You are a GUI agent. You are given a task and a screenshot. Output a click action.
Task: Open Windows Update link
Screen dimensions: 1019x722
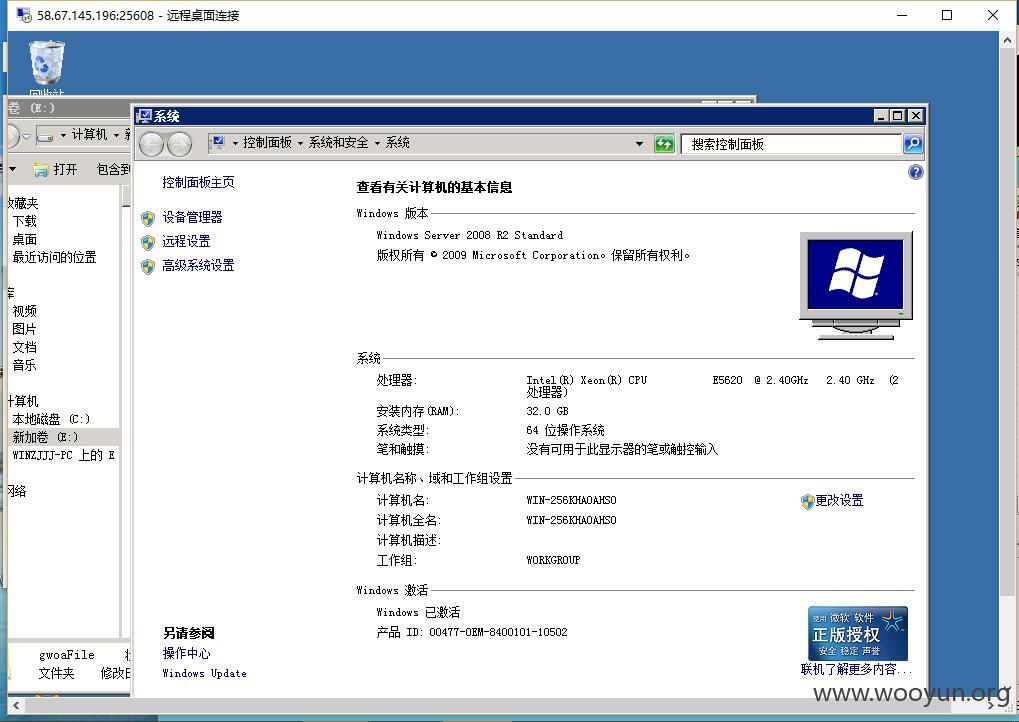tap(204, 673)
